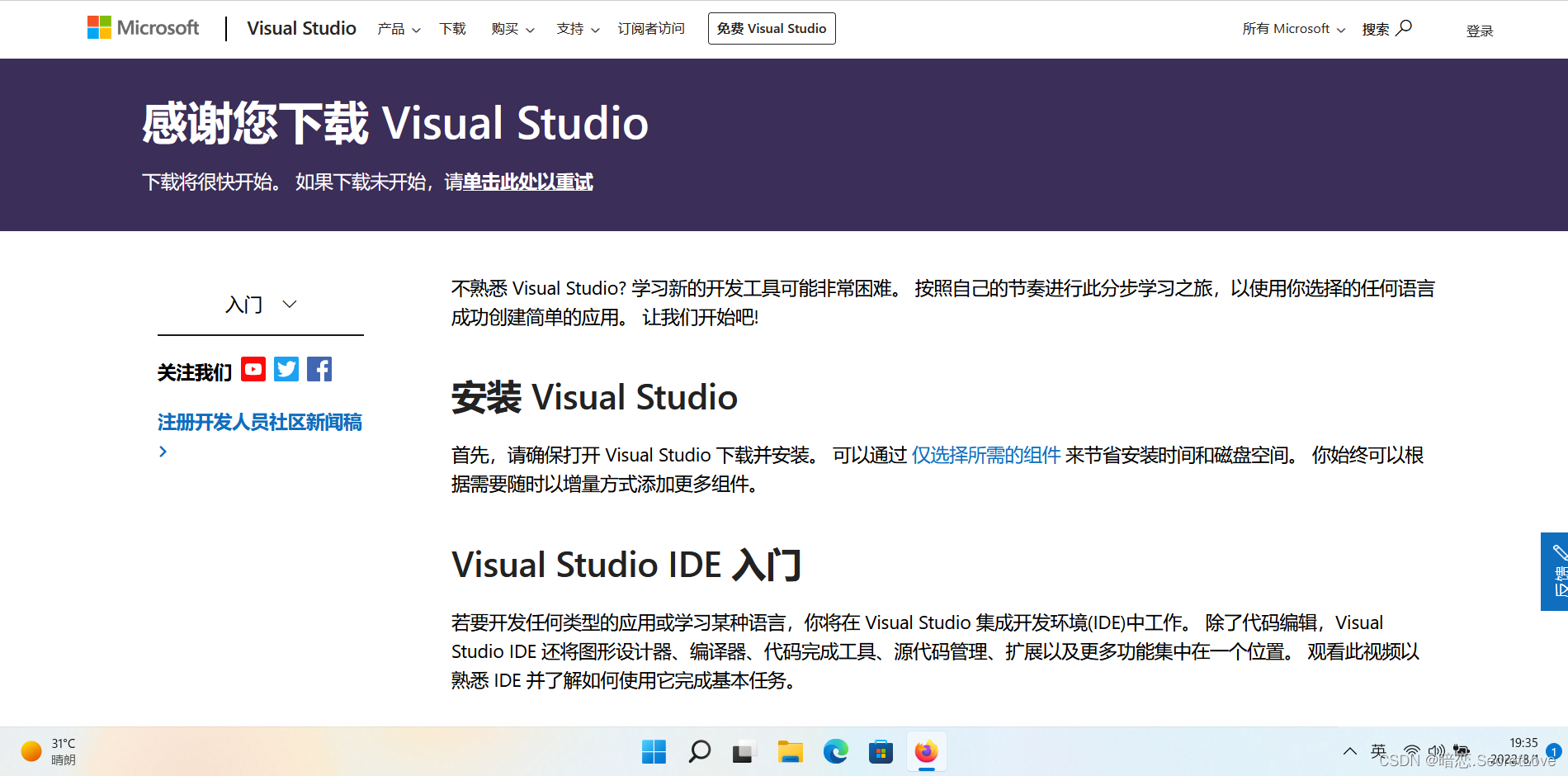Expand the 购买 menu
This screenshot has width=1568, height=776.
click(x=512, y=29)
